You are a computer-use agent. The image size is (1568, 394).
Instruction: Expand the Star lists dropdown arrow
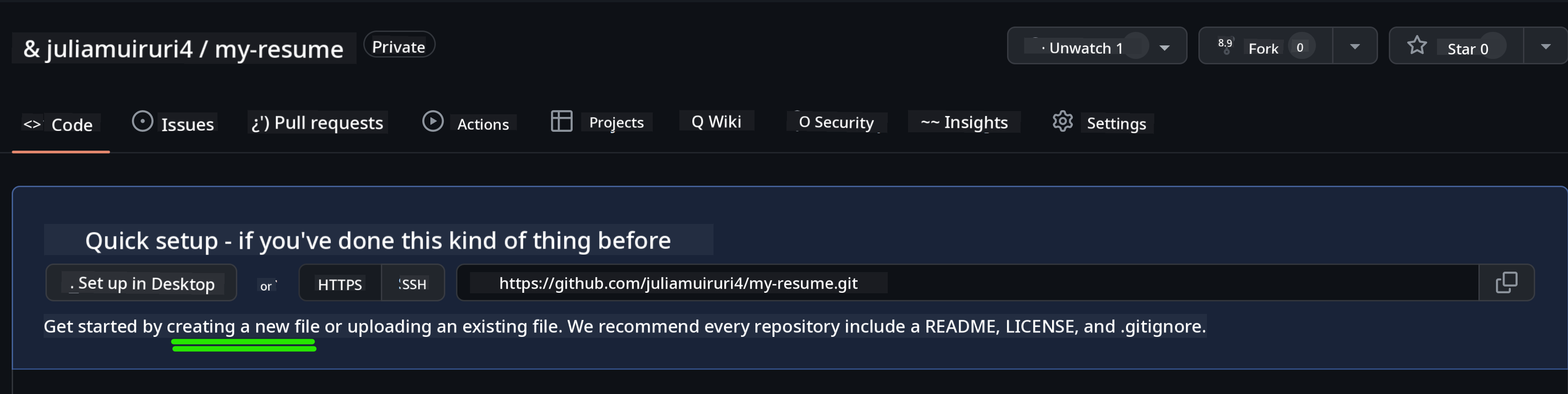[x=1545, y=47]
